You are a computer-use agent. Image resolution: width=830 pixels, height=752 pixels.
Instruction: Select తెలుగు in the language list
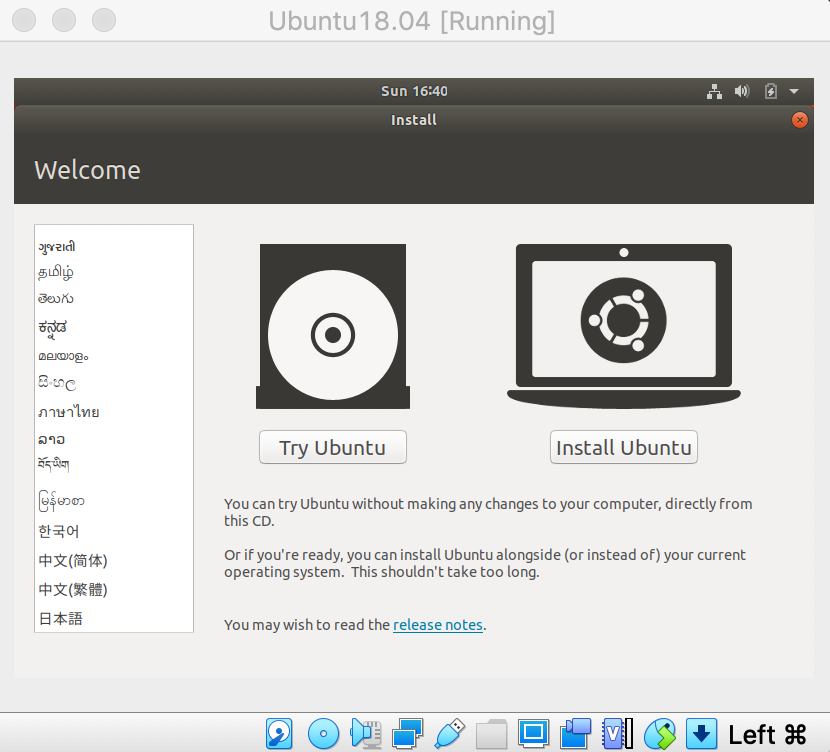tap(114, 299)
